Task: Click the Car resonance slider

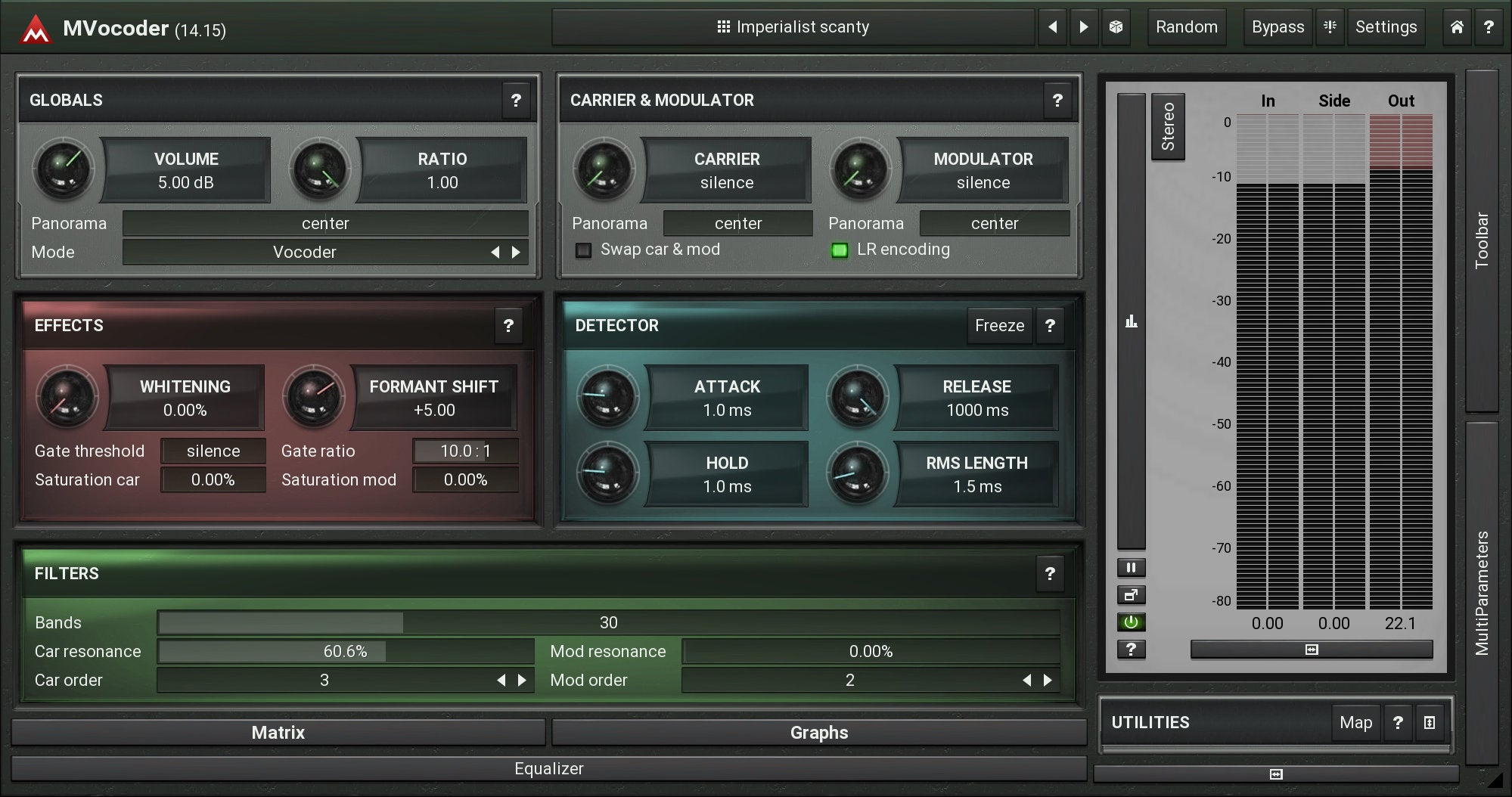Action: 345,652
